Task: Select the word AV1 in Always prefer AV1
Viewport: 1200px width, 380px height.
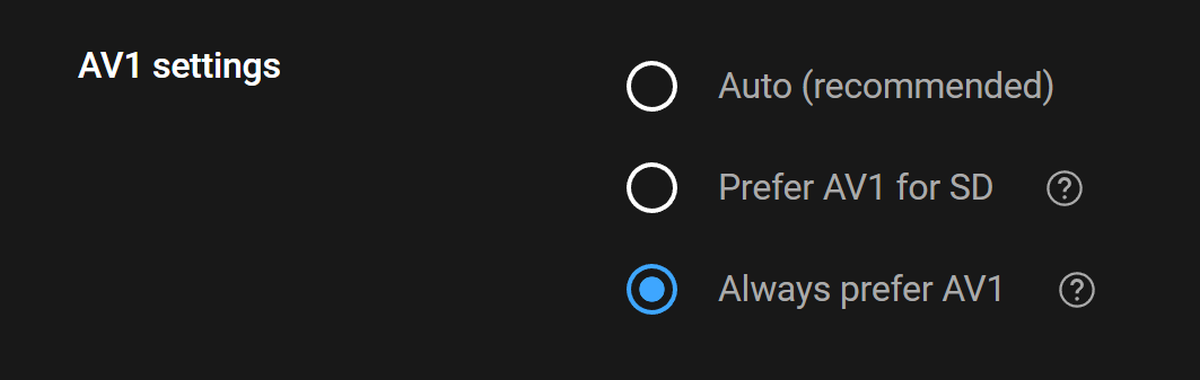Action: (973, 290)
